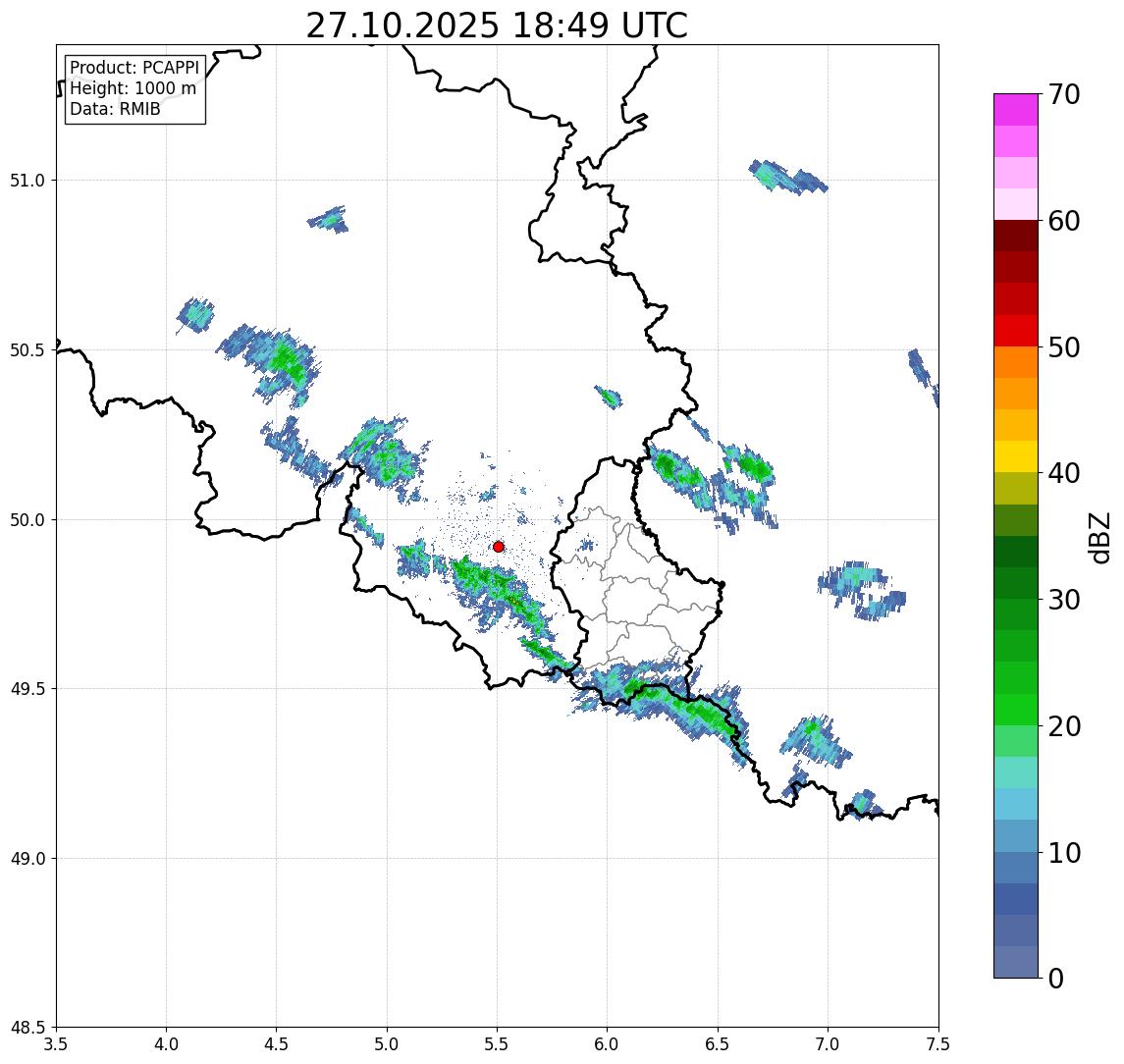Click the latitude axis label 49.0

[27, 858]
